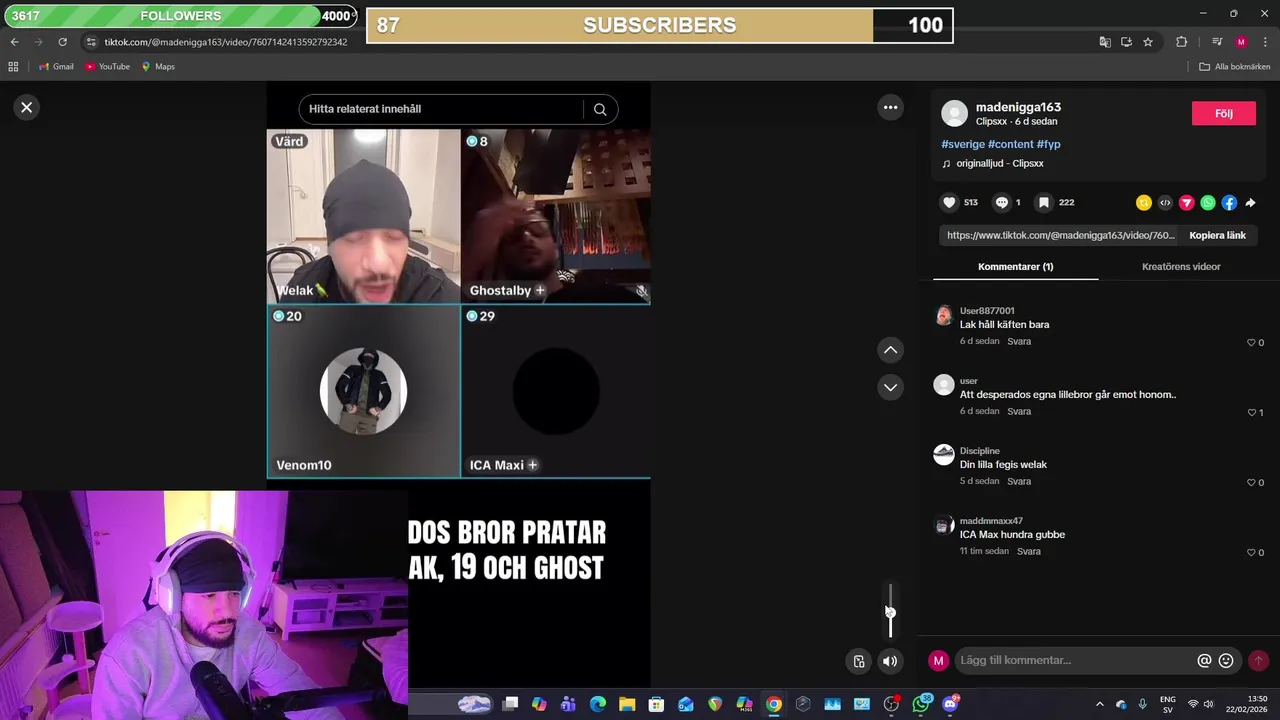Image resolution: width=1280 pixels, height=720 pixels.
Task: Save video with bookmark icon
Action: click(1043, 202)
